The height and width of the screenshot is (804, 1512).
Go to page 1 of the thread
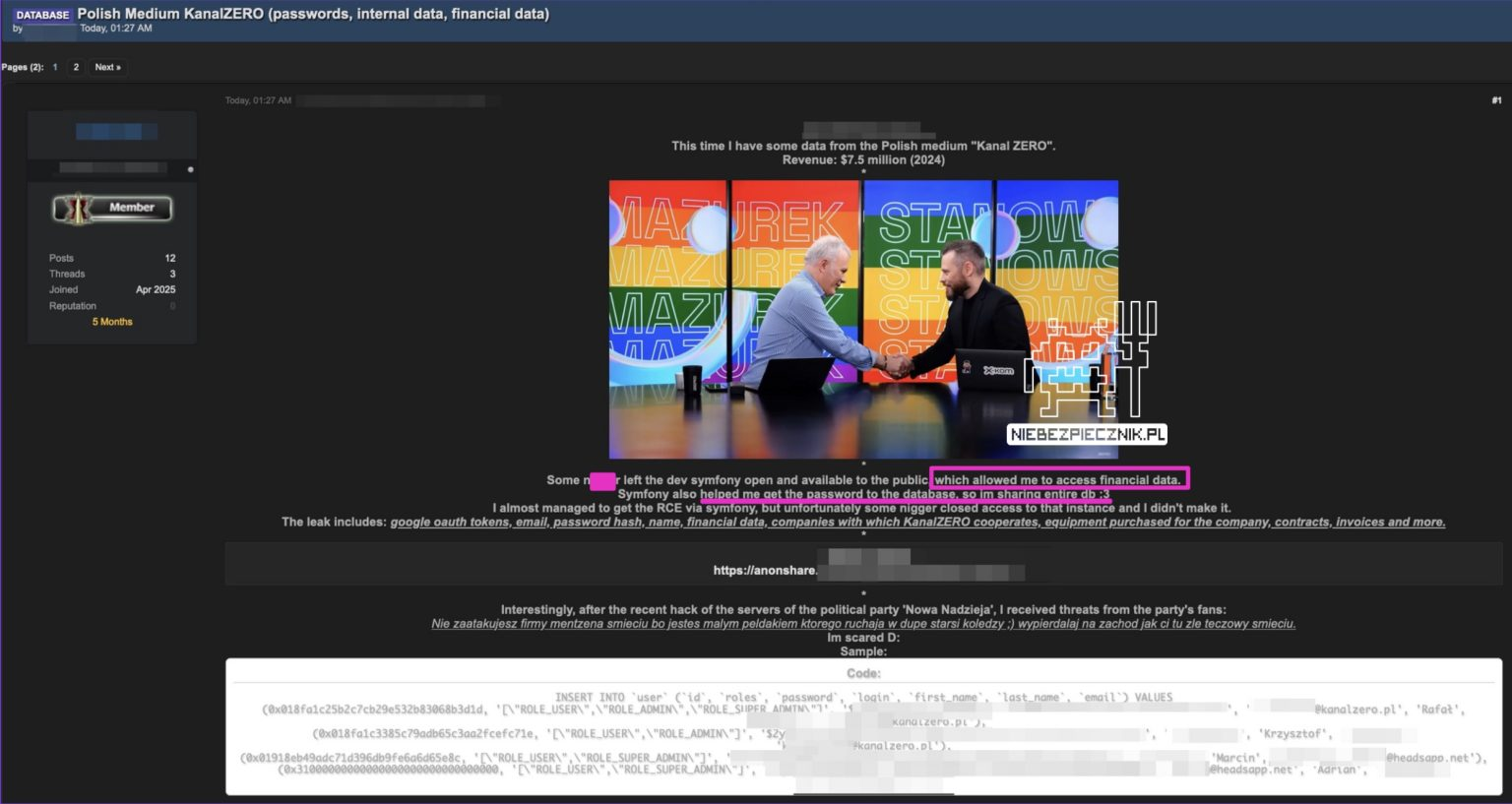coord(55,67)
